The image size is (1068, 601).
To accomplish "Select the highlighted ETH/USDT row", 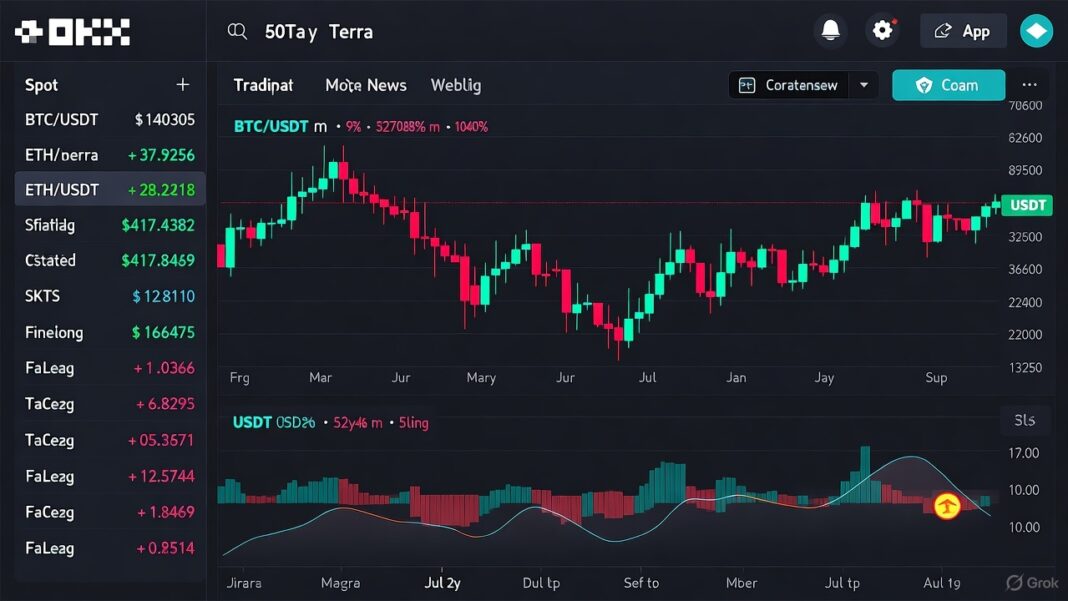I will pyautogui.click(x=110, y=189).
